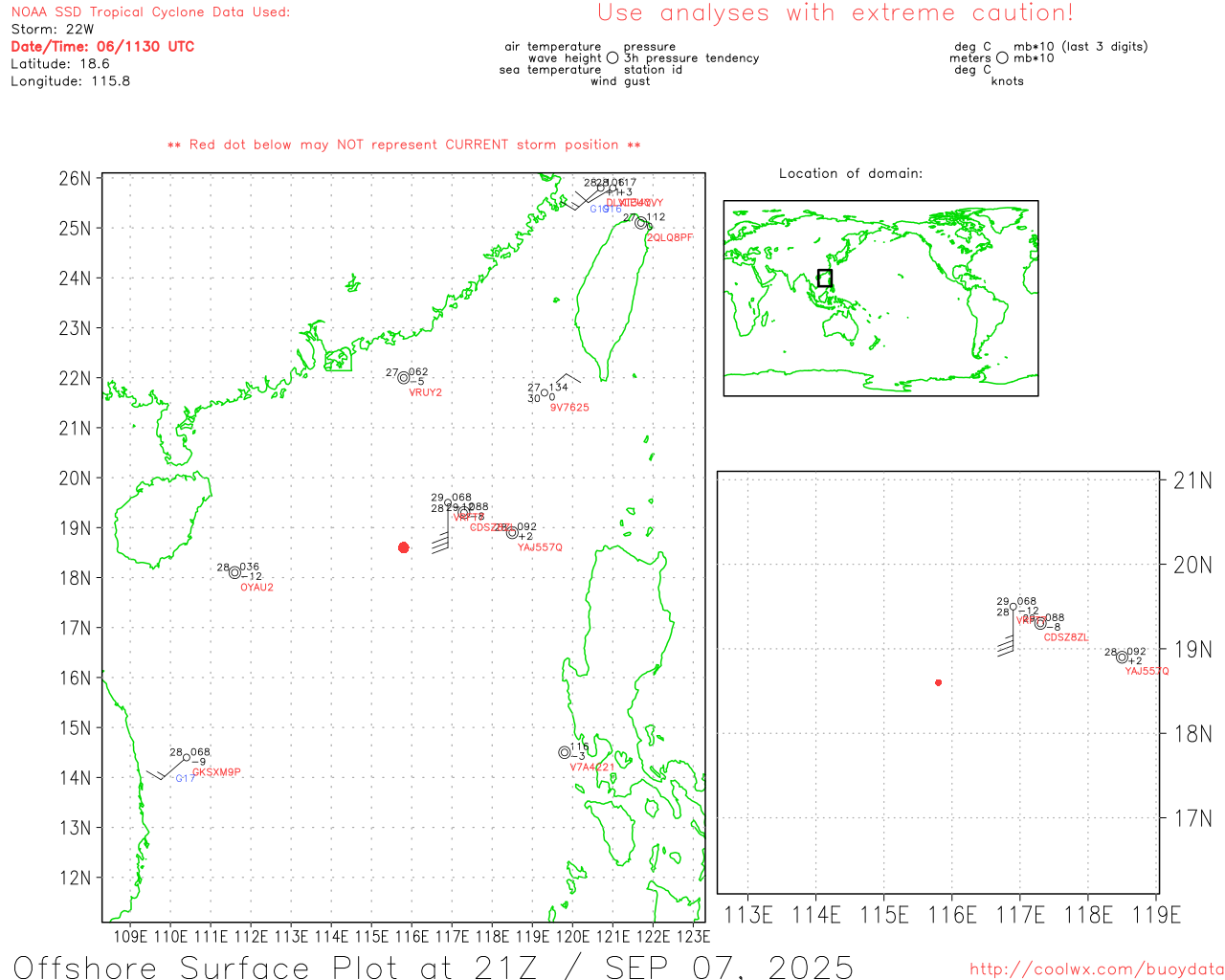Image resolution: width=1225 pixels, height=980 pixels.
Task: Click the 26N latitude axis label
Action: pyautogui.click(x=76, y=179)
